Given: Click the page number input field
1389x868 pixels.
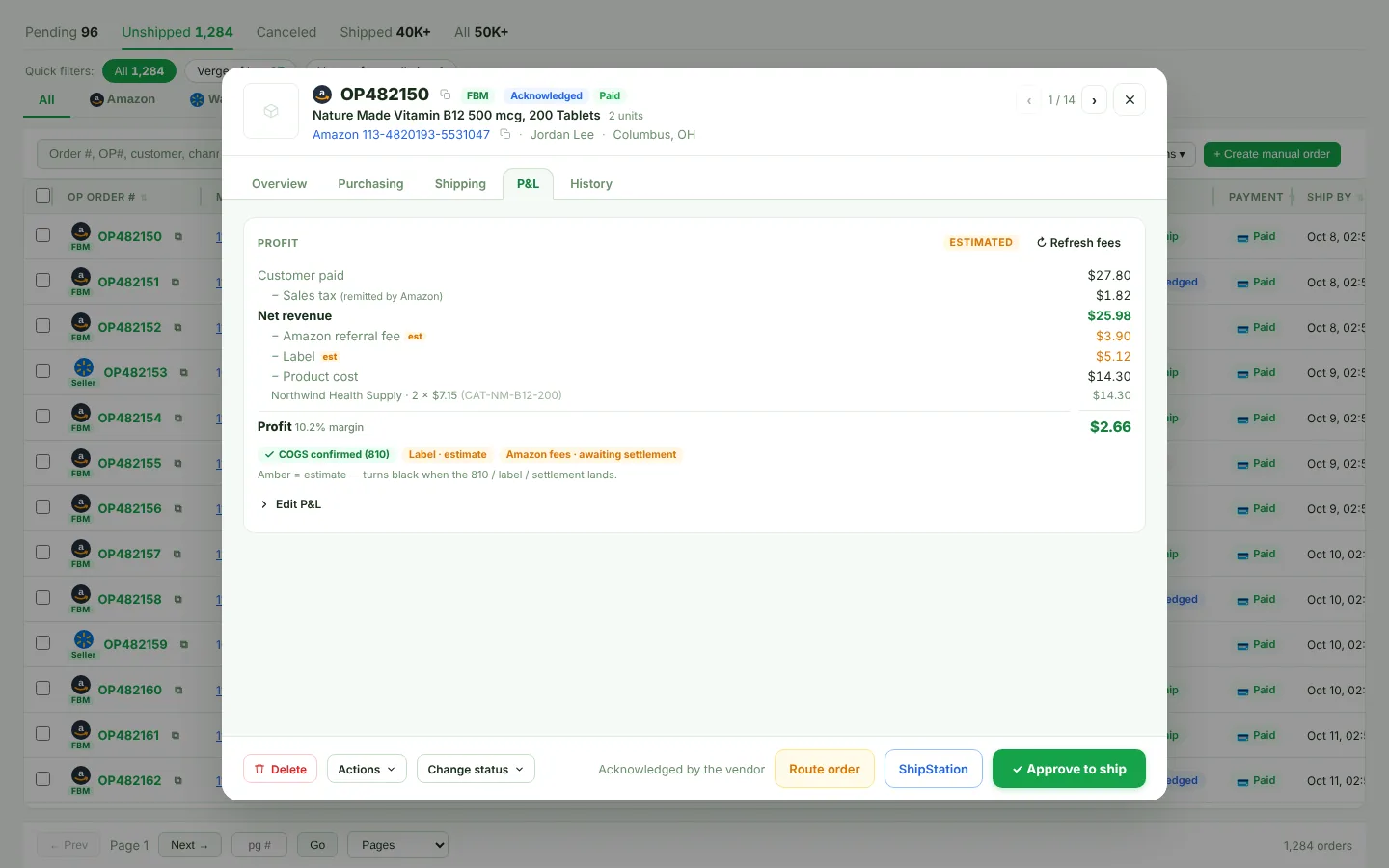Looking at the screenshot, I should pos(259,845).
